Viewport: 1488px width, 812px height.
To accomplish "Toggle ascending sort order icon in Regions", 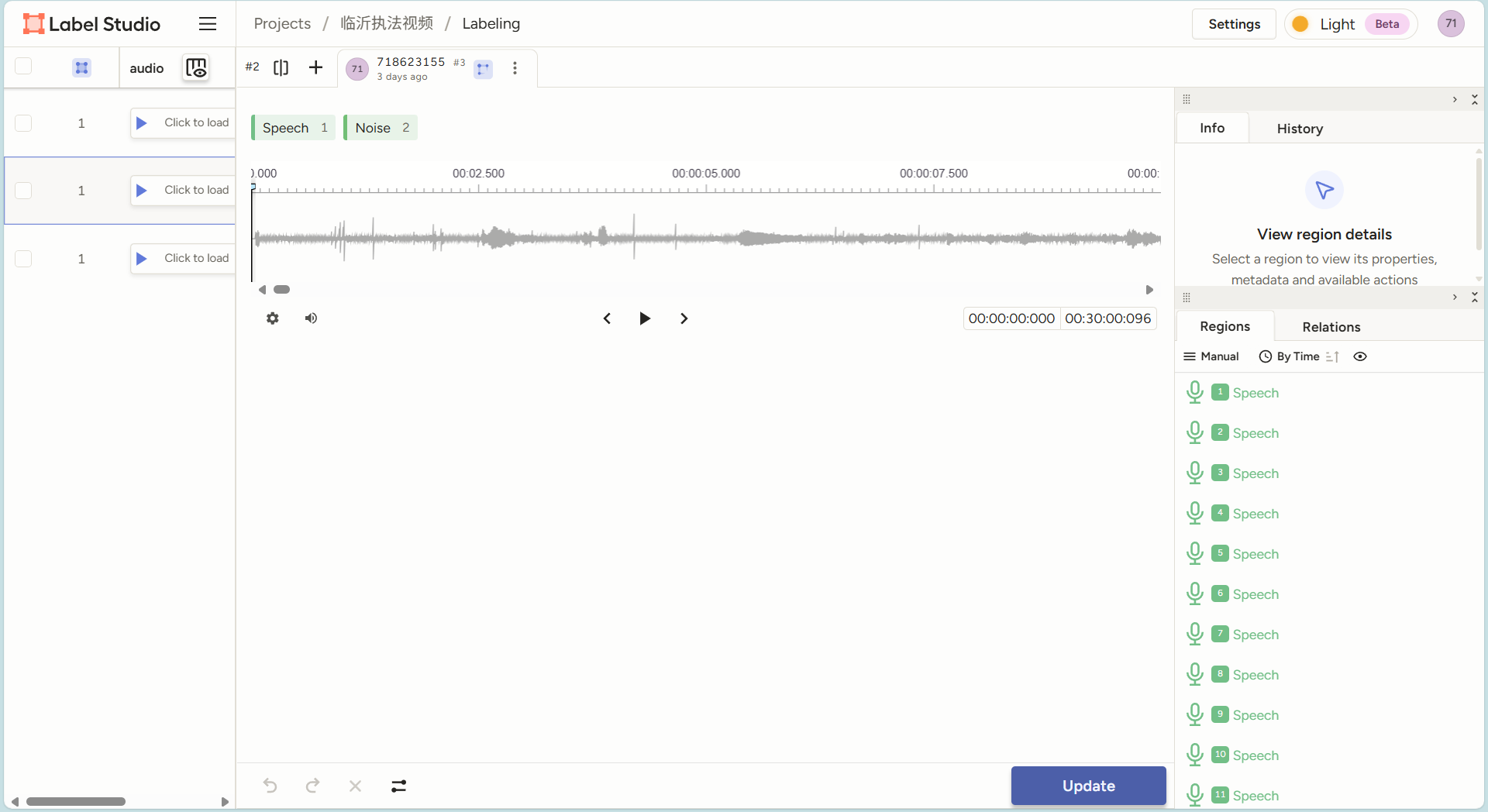I will point(1332,356).
